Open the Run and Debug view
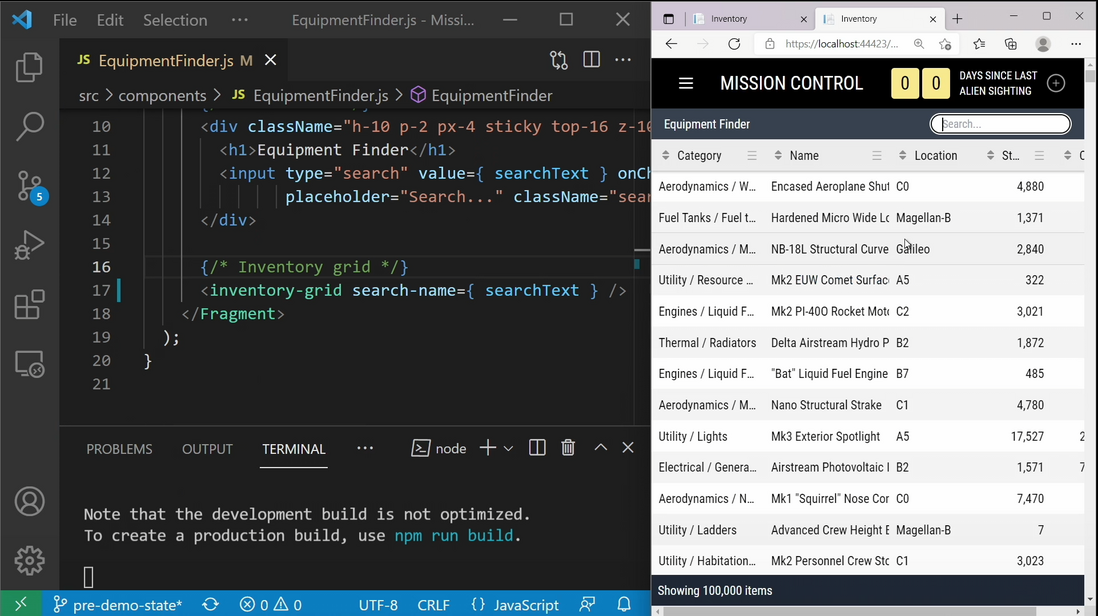Viewport: 1098px width, 616px height. click(29, 245)
